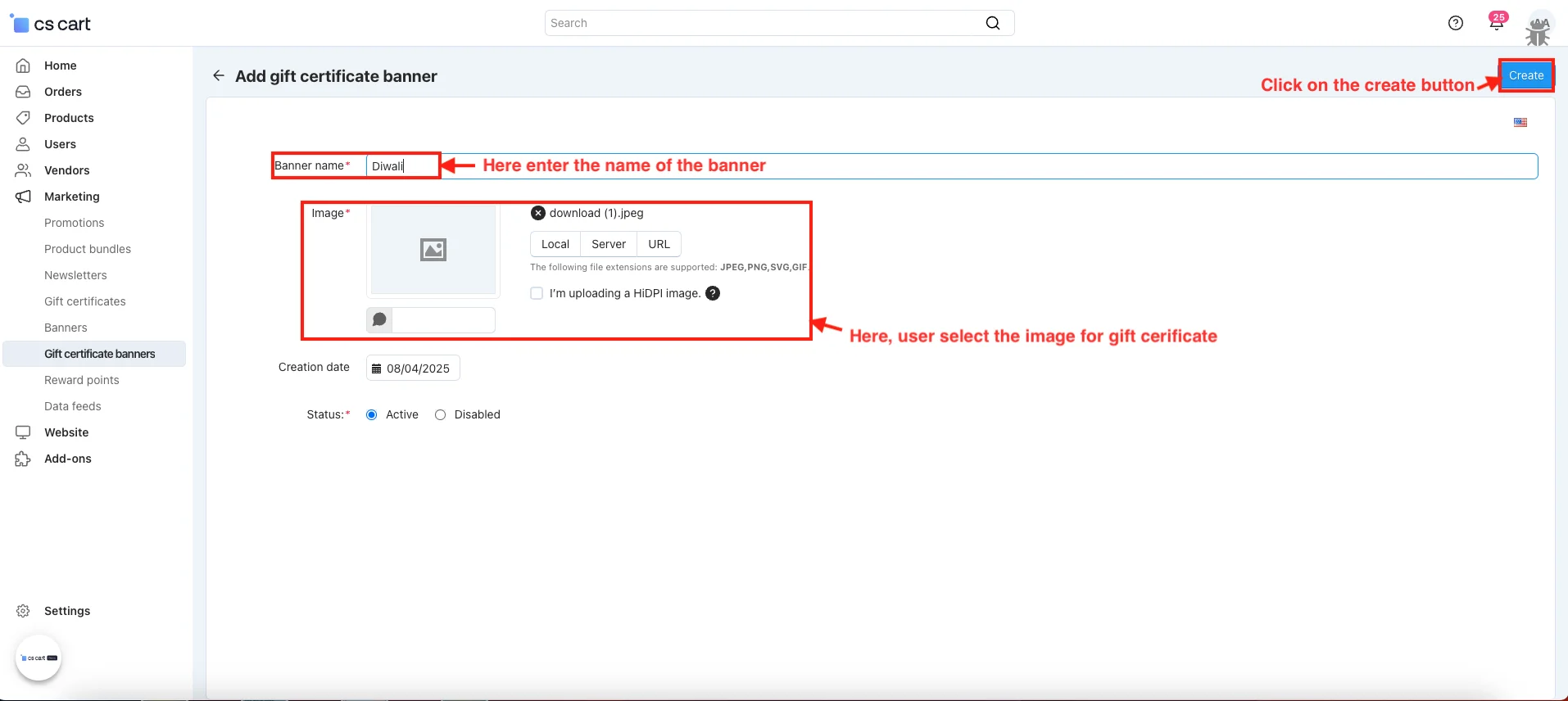This screenshot has width=1568, height=701.
Task: Enable the HiDPI image upload checkbox
Action: tap(537, 293)
